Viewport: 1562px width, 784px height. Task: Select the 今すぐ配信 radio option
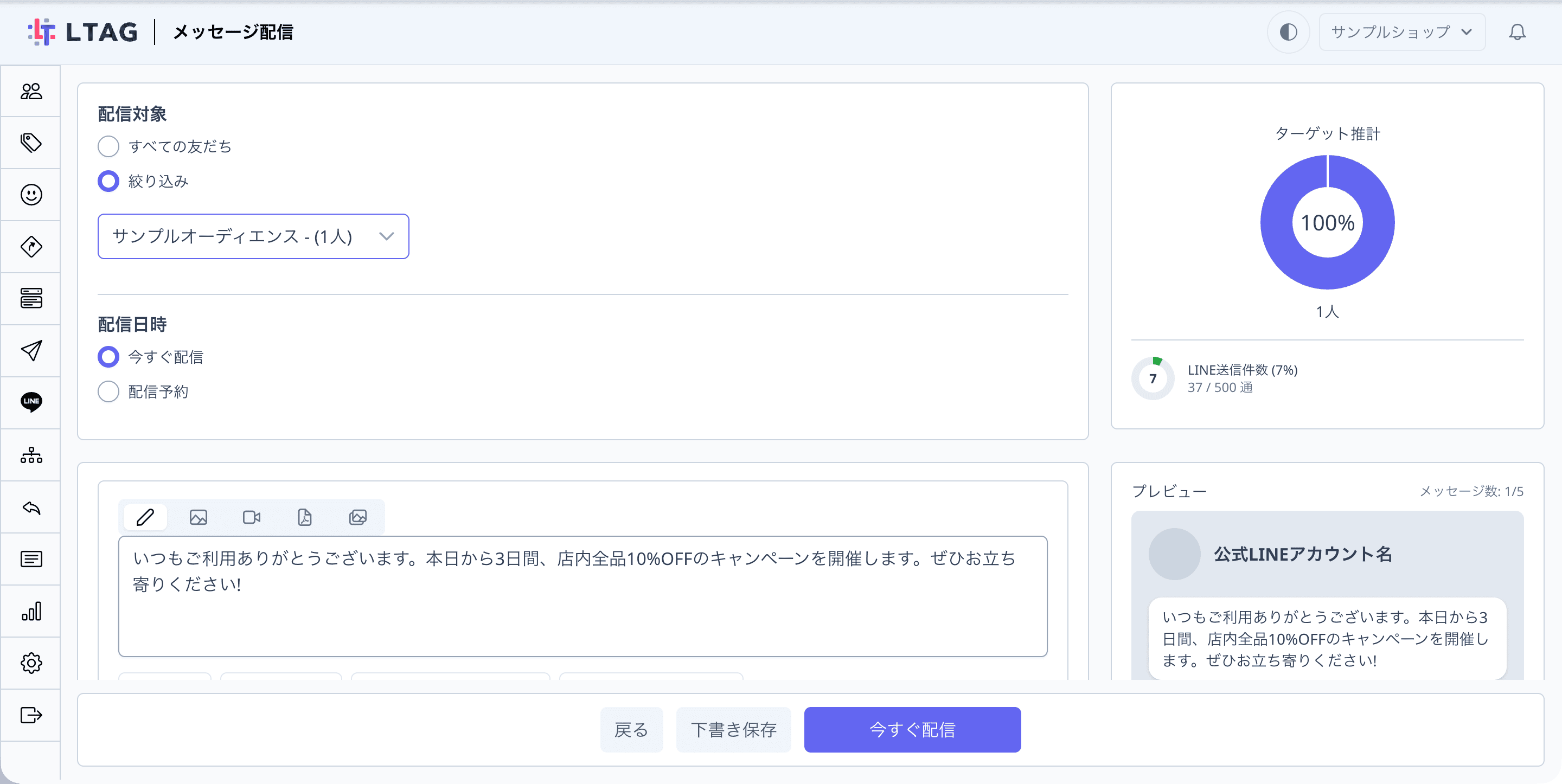108,357
